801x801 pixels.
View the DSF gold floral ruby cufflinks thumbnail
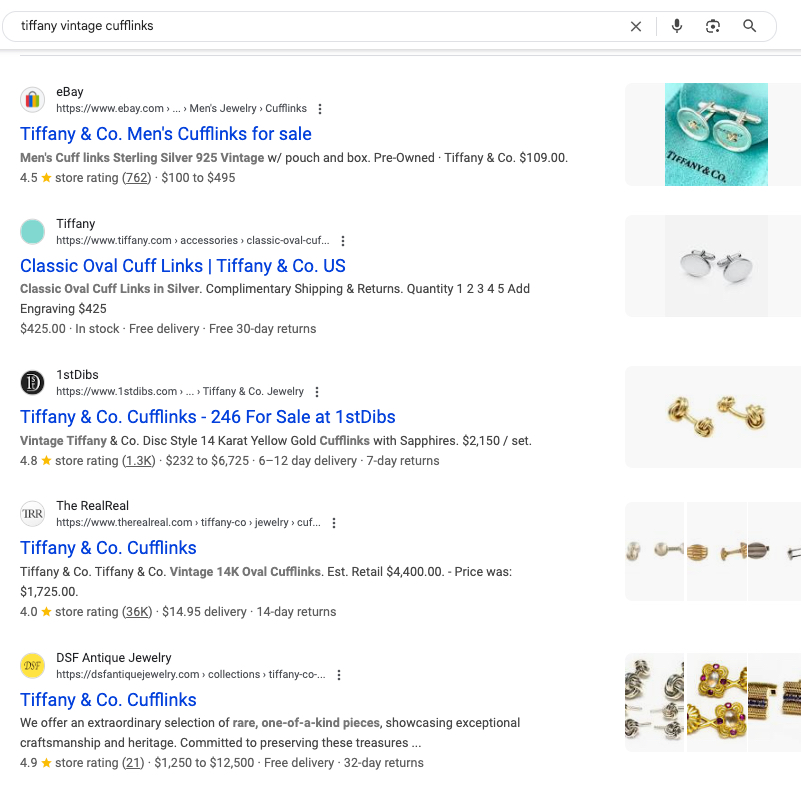tap(717, 702)
